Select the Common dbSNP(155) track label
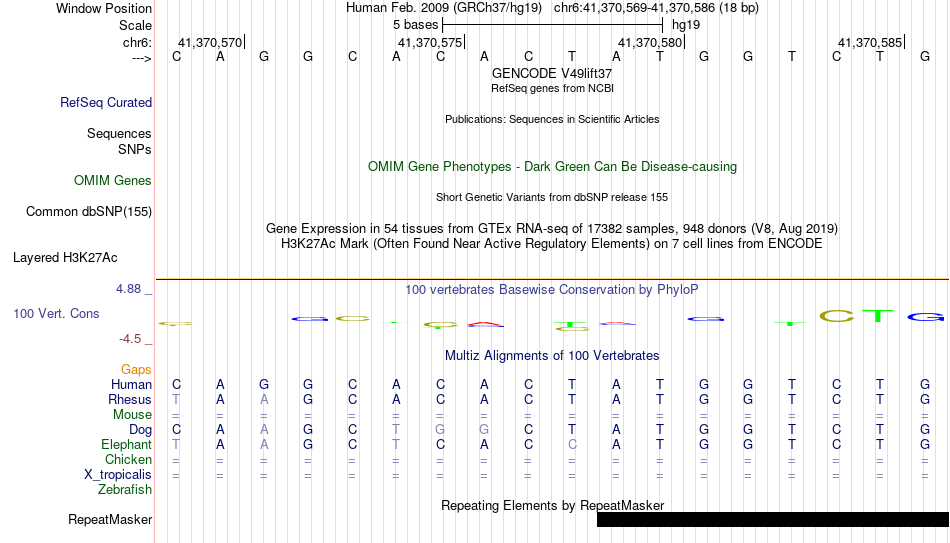This screenshot has height=543, width=950. tap(89, 212)
